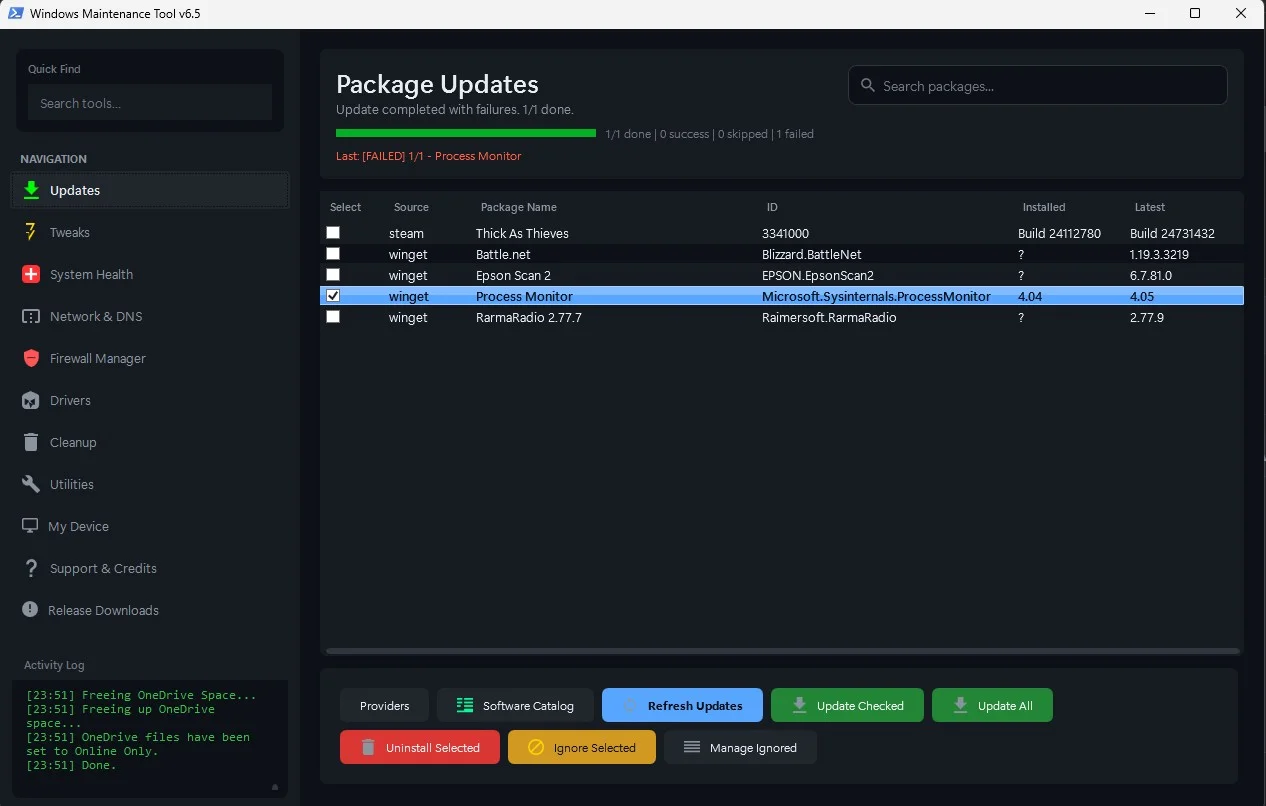Sort by the Installed column header

point(1044,207)
